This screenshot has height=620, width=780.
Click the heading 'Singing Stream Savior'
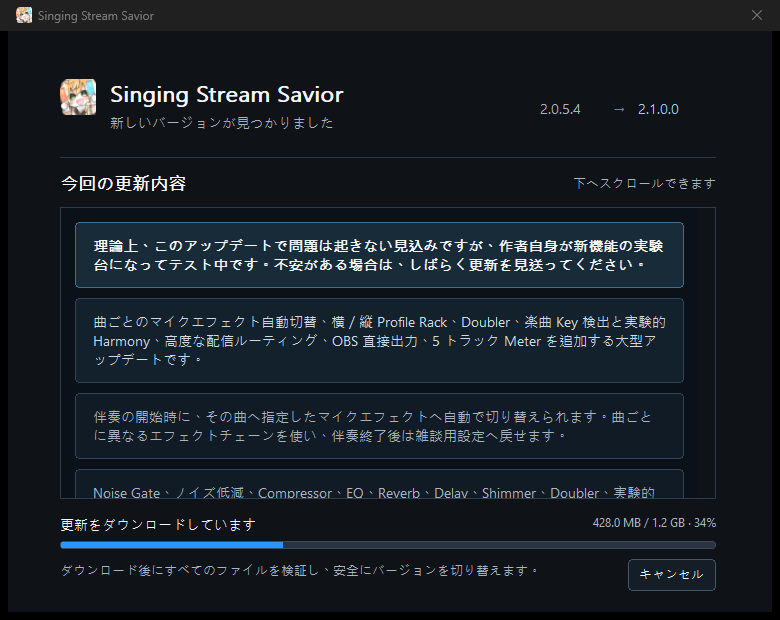pyautogui.click(x=227, y=95)
